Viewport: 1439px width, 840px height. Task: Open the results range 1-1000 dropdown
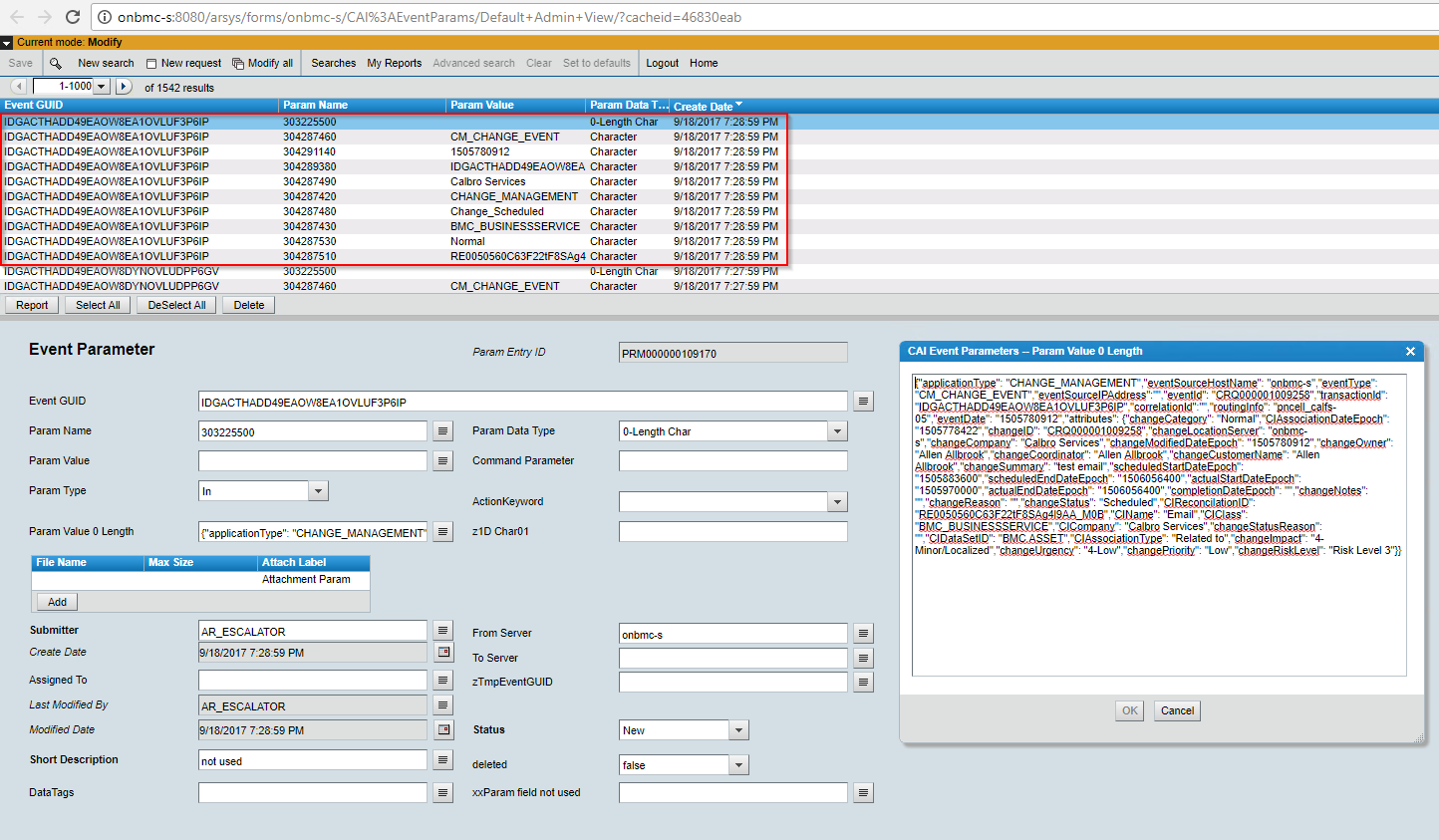point(101,87)
